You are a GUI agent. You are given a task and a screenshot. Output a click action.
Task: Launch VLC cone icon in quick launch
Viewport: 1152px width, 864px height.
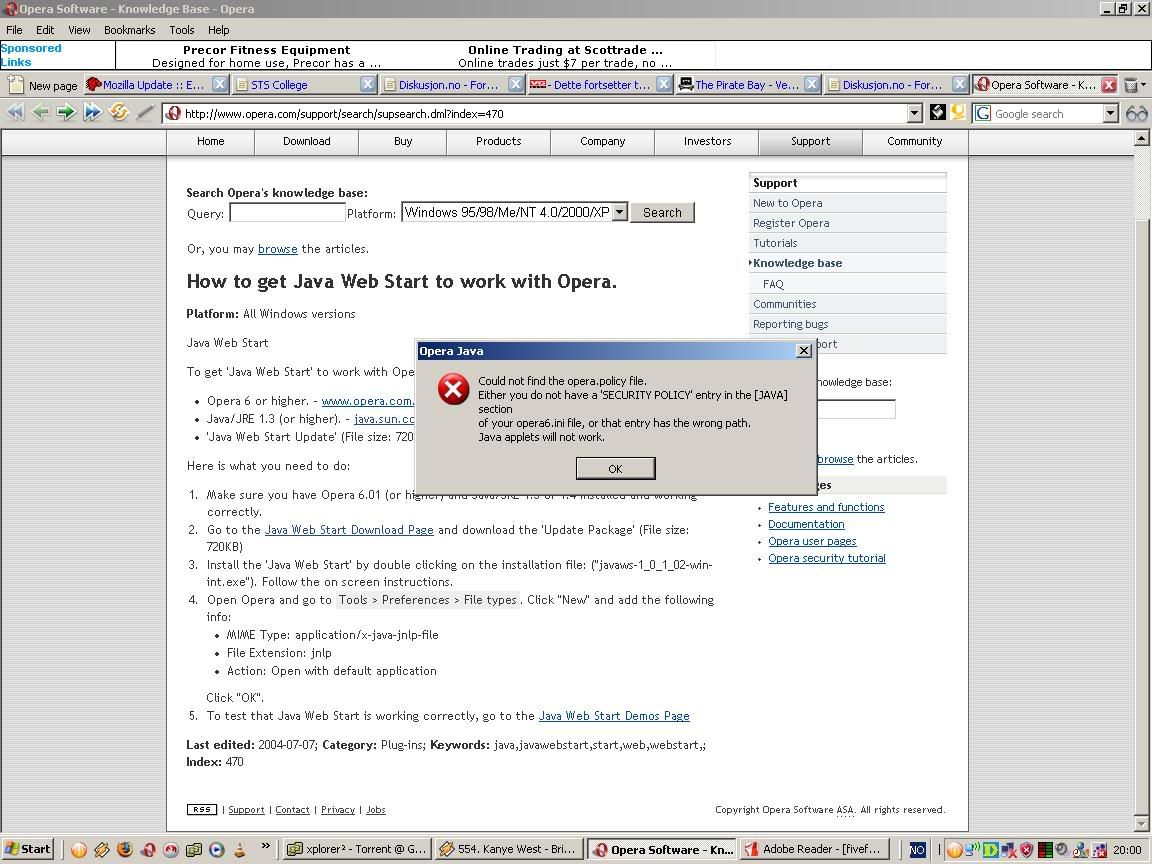pos(240,850)
